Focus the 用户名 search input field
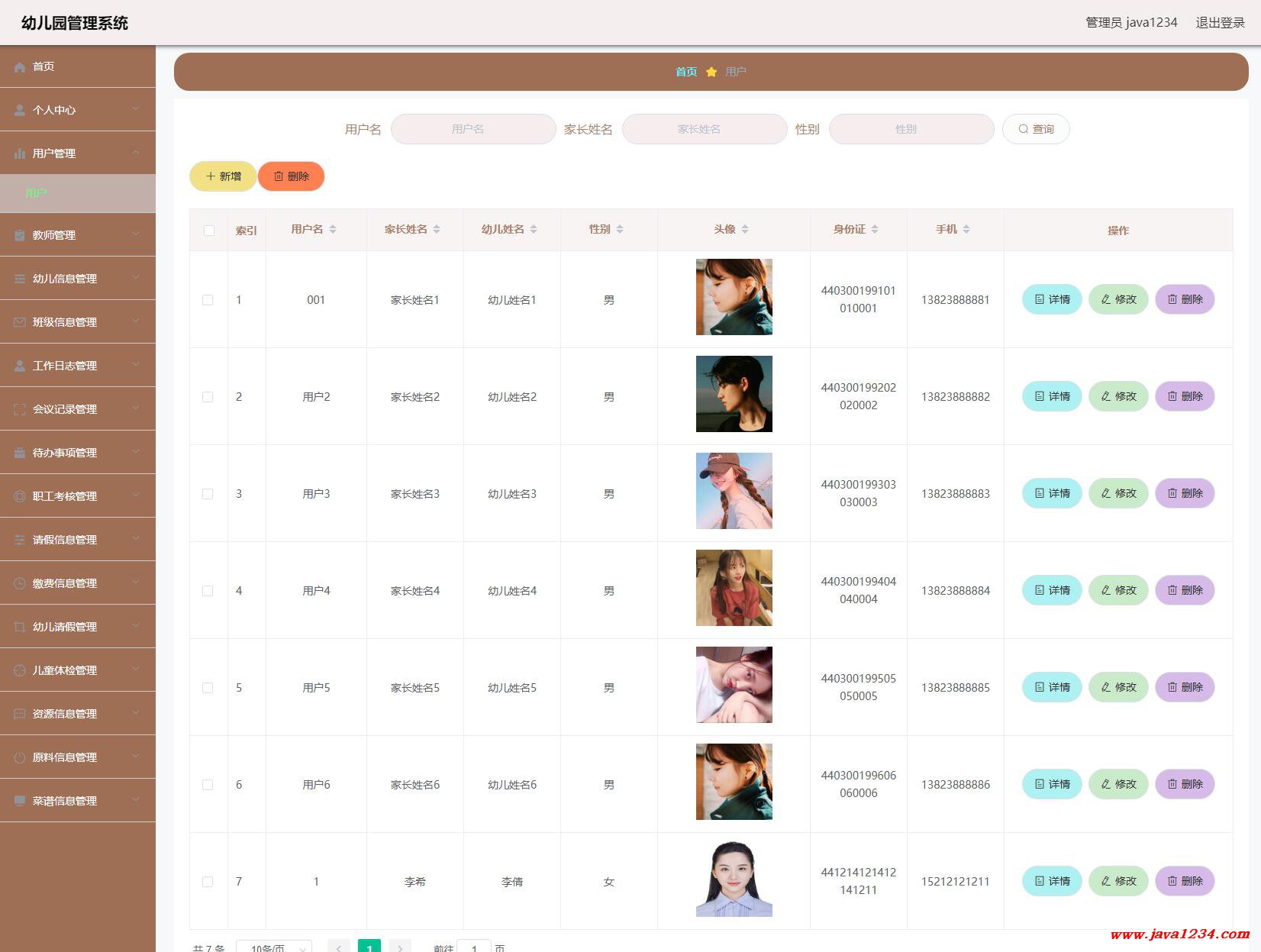The image size is (1261, 952). 473,129
